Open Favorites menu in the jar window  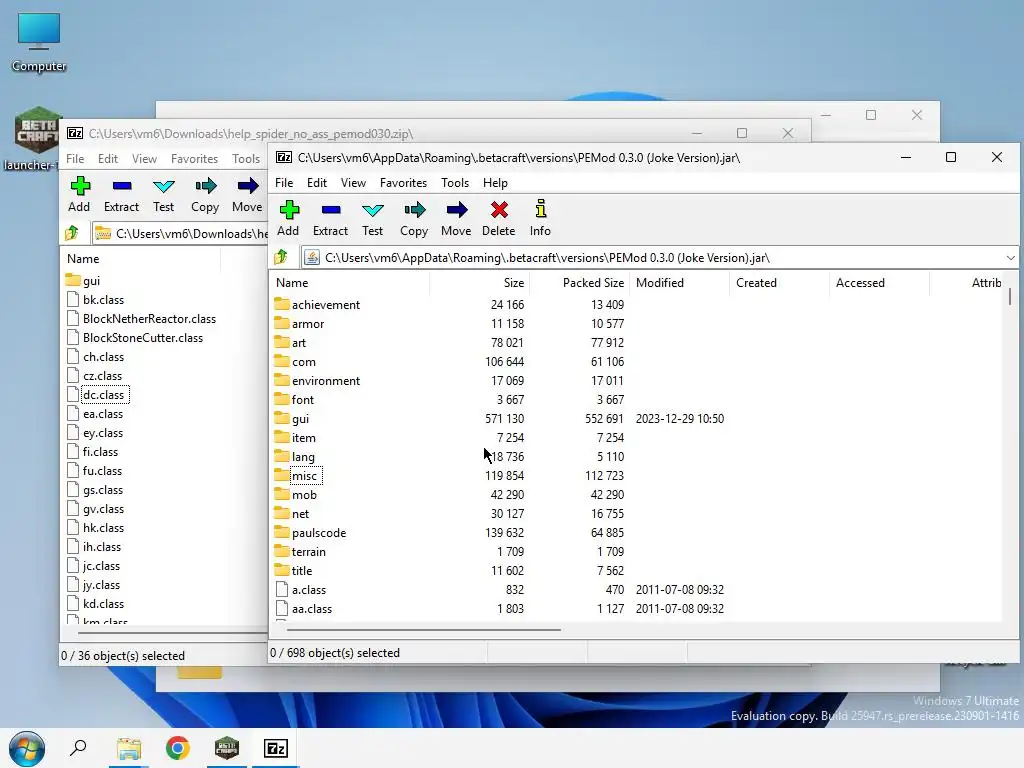[403, 183]
